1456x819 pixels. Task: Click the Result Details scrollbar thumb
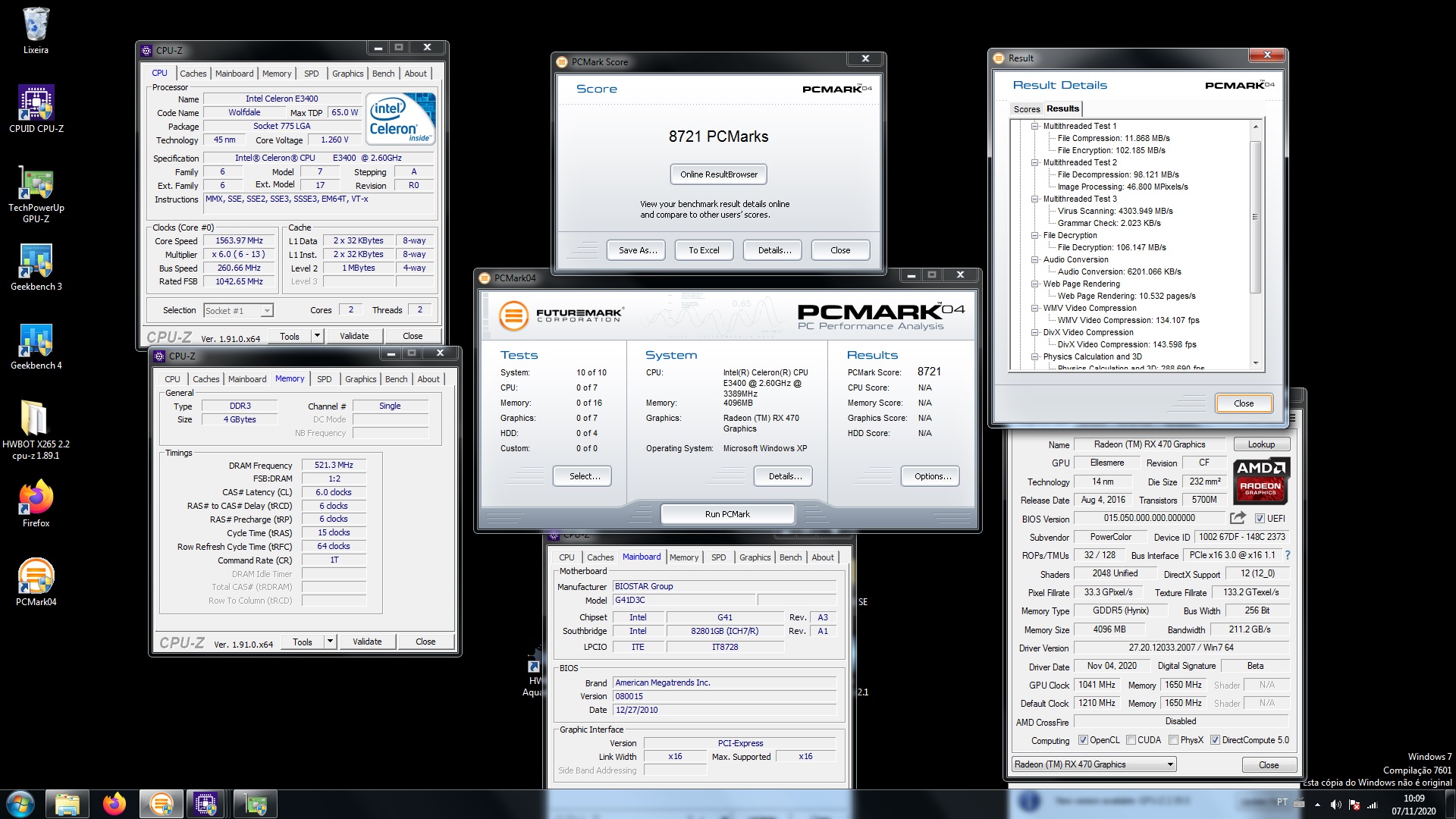pyautogui.click(x=1256, y=217)
